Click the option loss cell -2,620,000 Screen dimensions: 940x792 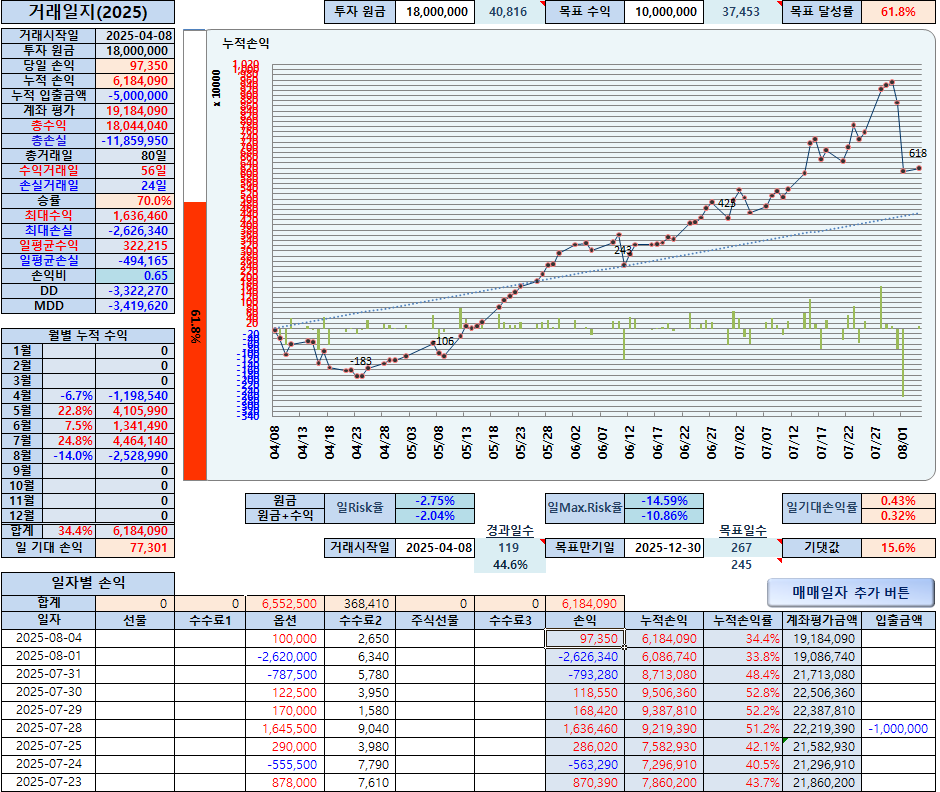[285, 657]
